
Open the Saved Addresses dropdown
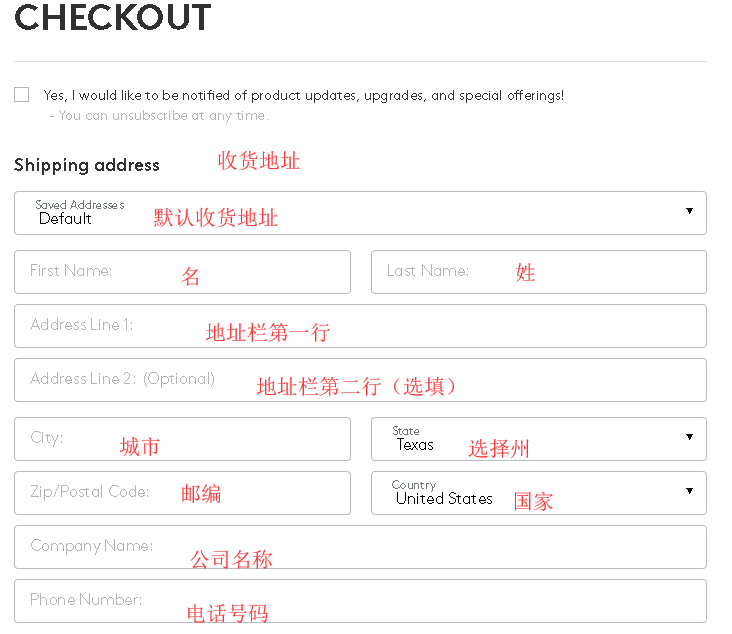pos(360,213)
